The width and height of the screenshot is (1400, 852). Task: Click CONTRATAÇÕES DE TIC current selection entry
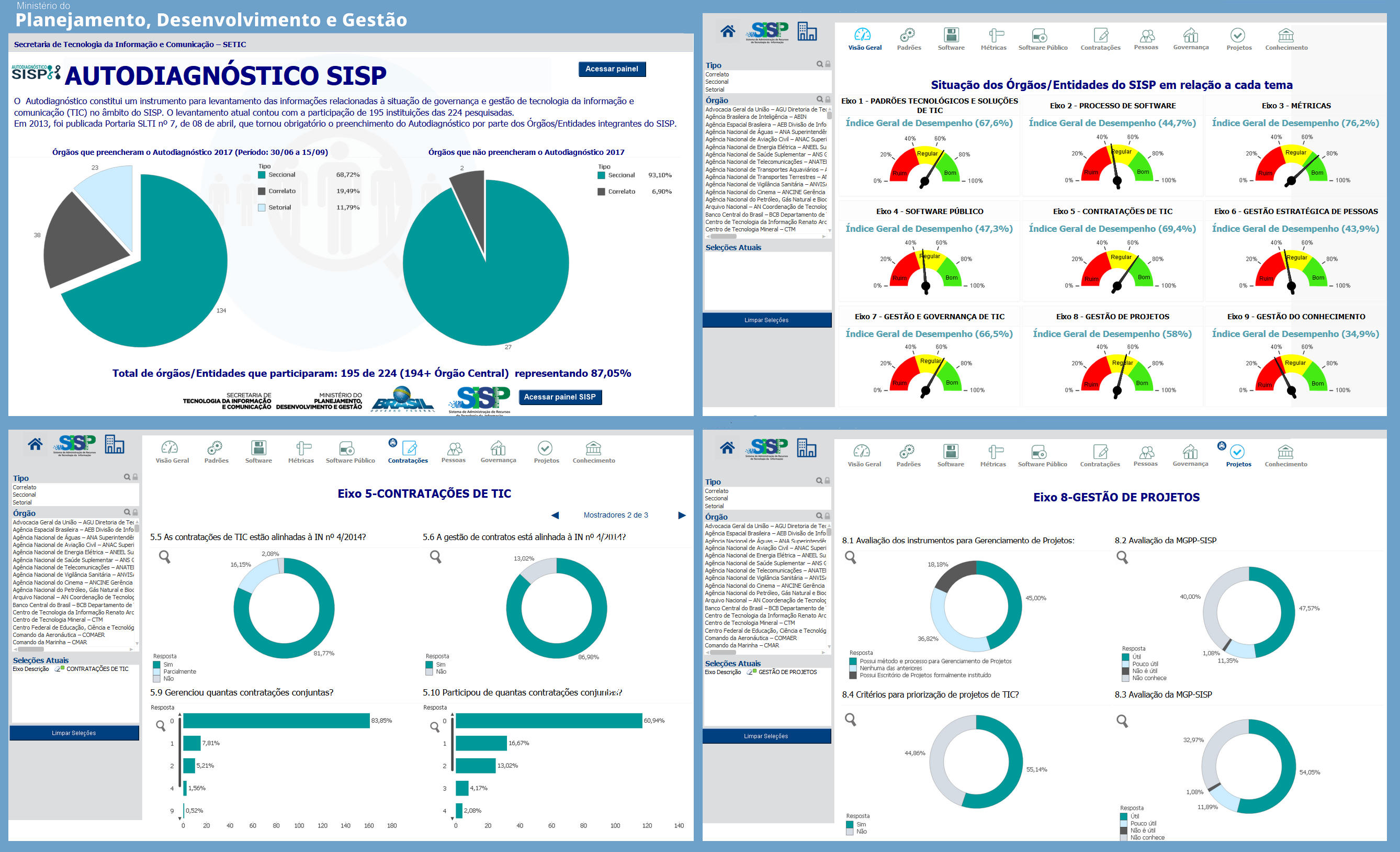97,669
